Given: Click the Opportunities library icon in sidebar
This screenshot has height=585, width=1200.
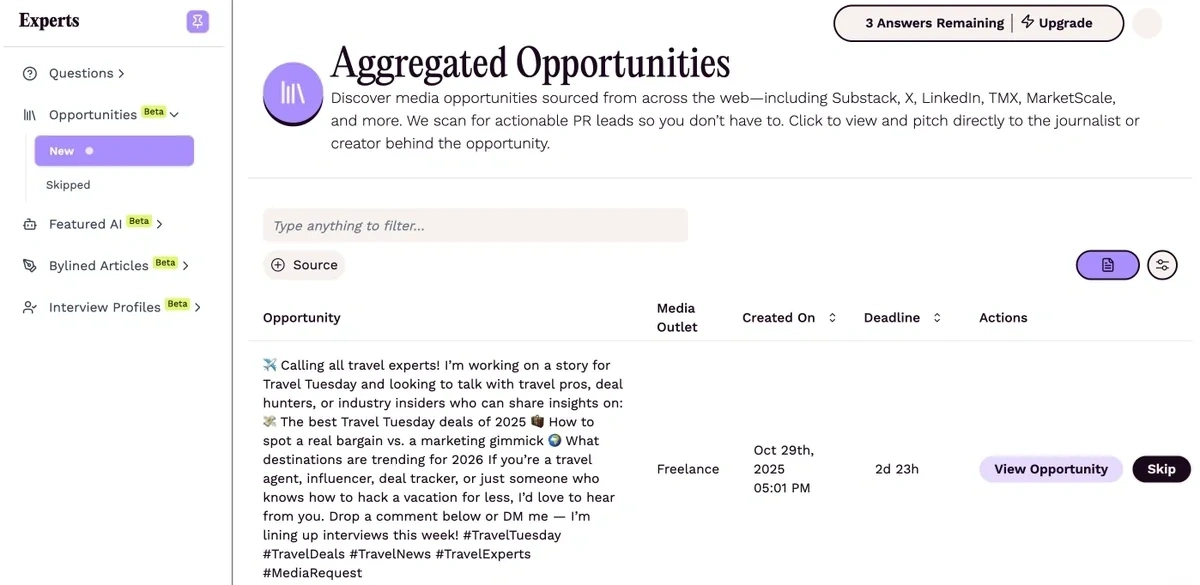Looking at the screenshot, I should click(30, 115).
